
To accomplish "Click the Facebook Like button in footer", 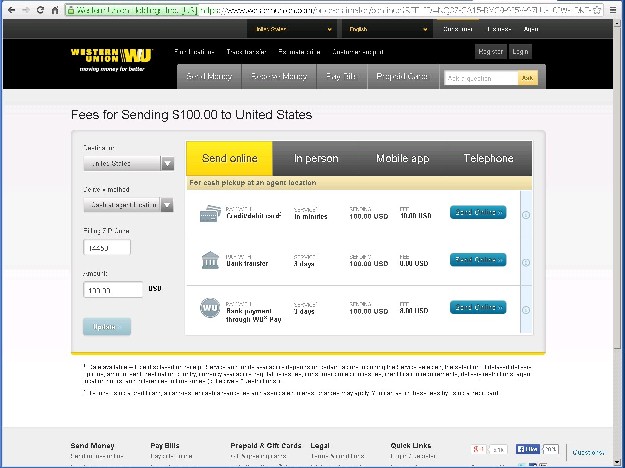I will click(528, 449).
